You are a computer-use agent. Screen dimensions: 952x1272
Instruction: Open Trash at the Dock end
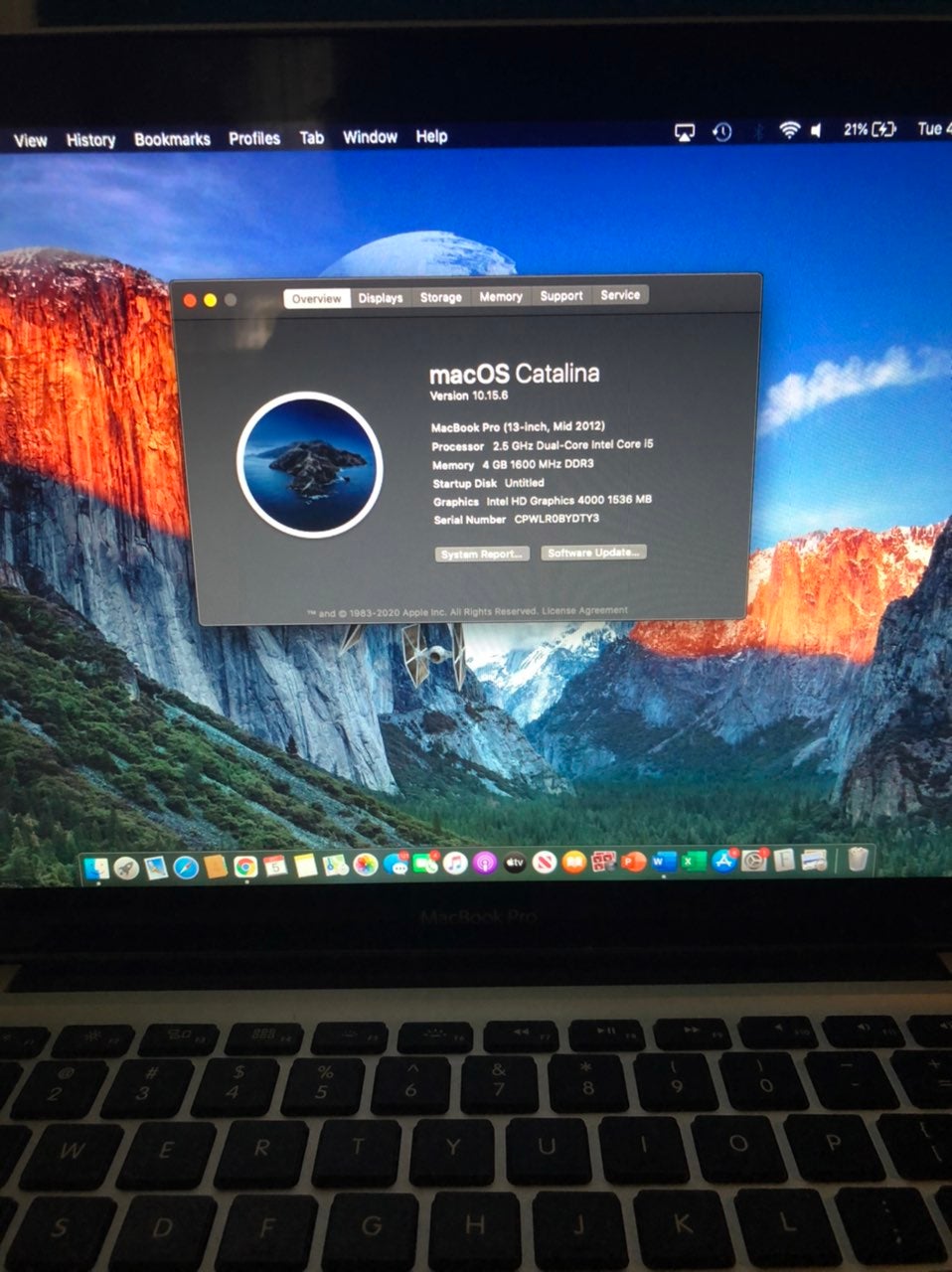pos(859,859)
